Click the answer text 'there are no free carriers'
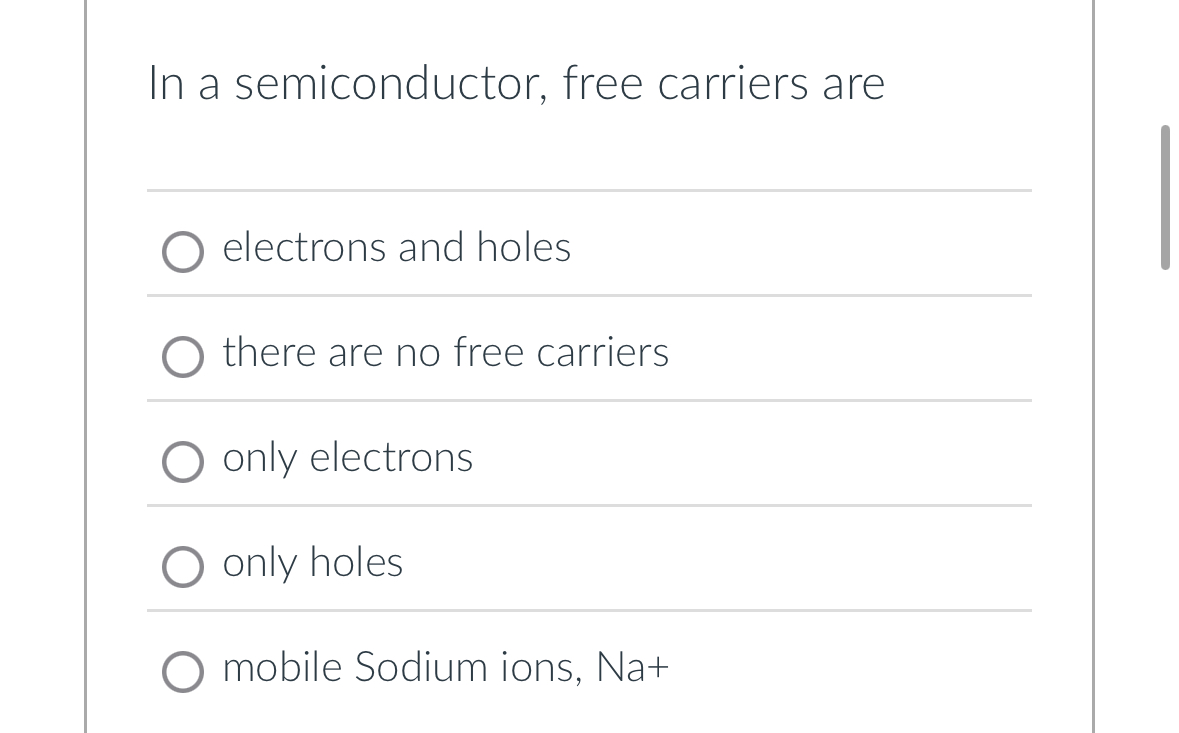This screenshot has width=1179, height=733. (445, 352)
